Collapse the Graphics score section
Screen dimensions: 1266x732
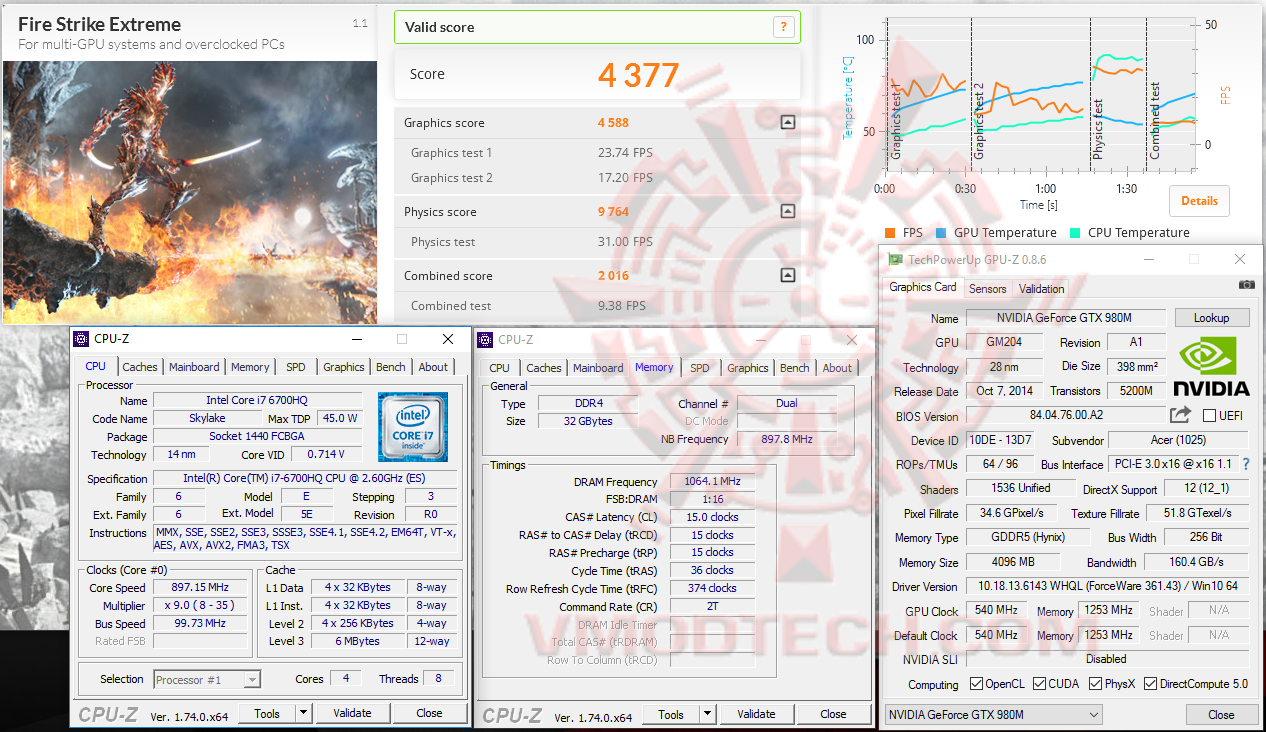click(788, 123)
